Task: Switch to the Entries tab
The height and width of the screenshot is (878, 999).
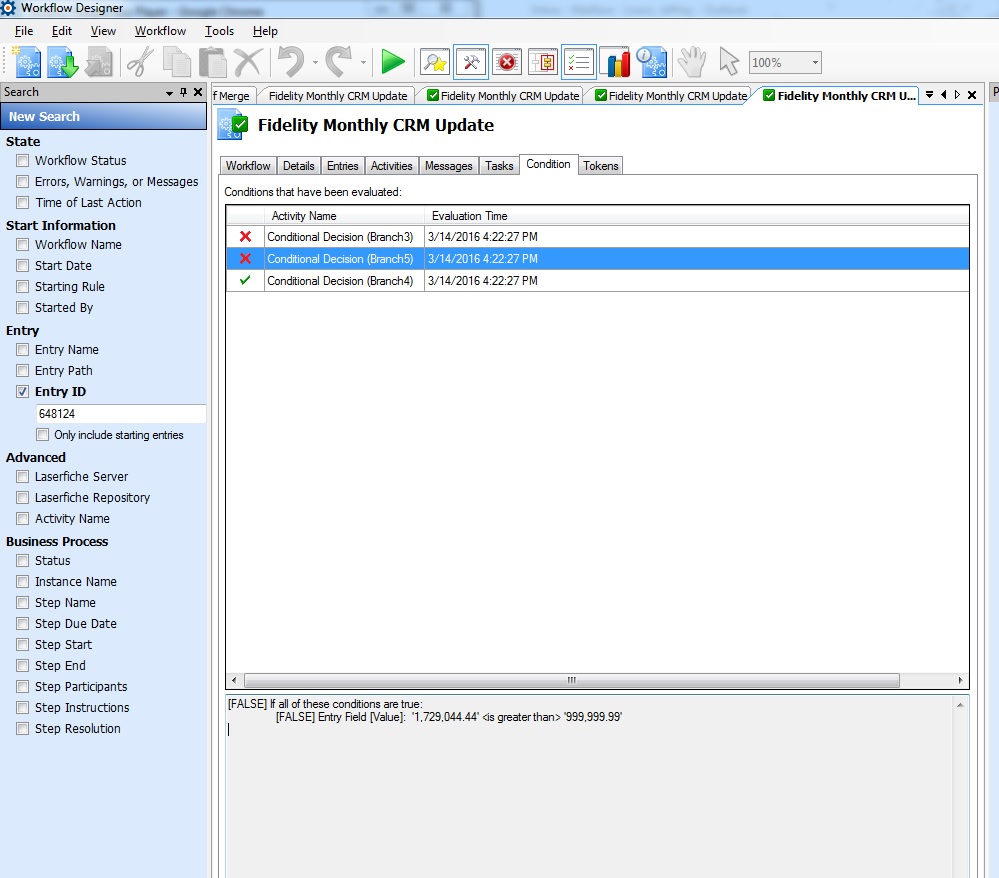Action: 343,166
